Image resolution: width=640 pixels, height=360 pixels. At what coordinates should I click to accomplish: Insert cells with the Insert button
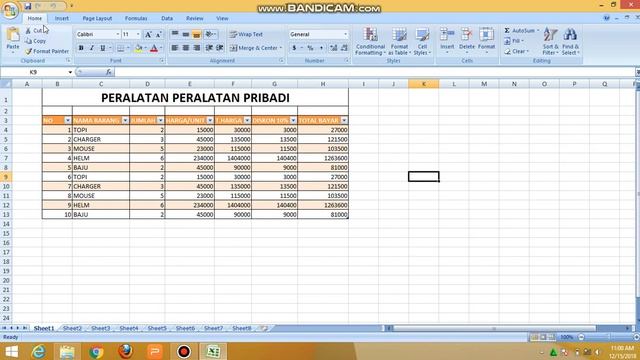click(x=447, y=40)
